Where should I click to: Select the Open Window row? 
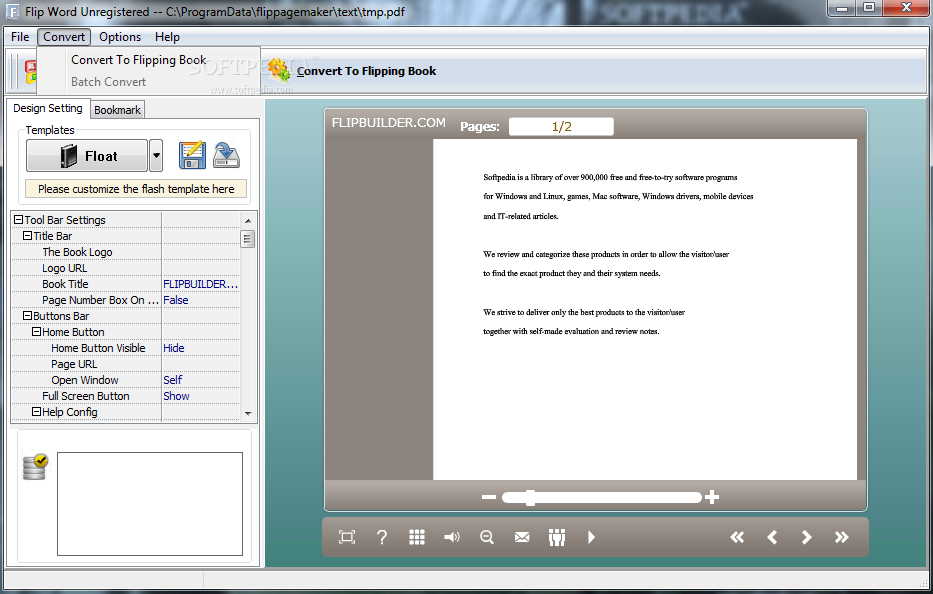point(126,380)
